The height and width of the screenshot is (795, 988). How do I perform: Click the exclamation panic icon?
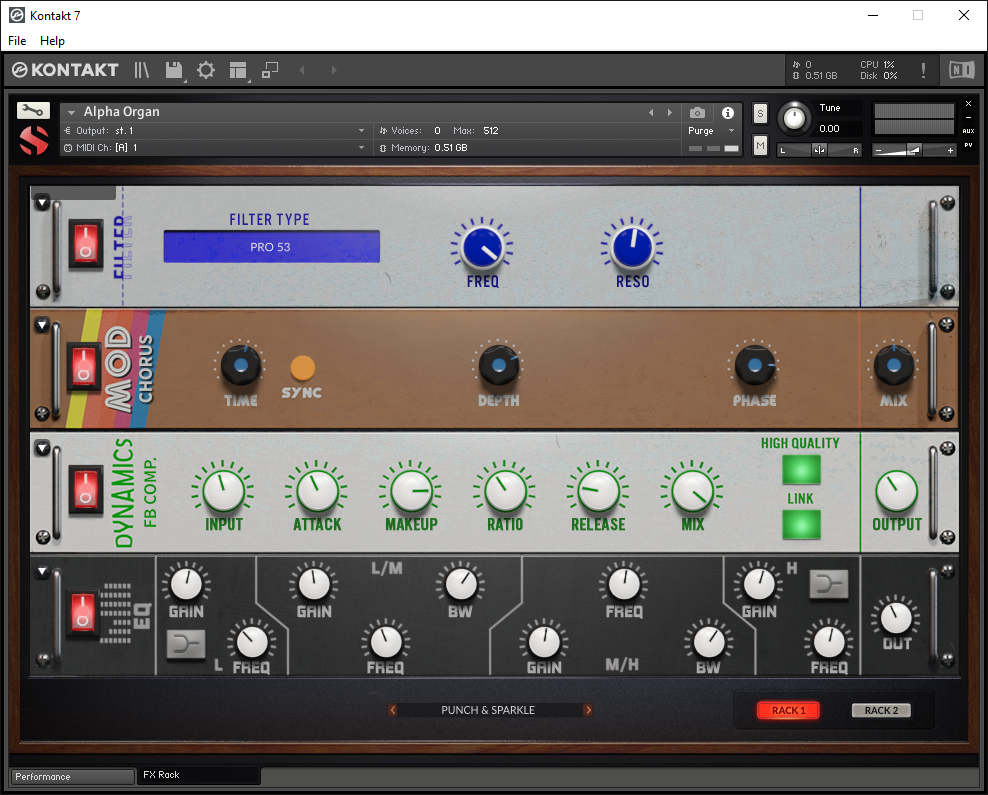[x=923, y=70]
